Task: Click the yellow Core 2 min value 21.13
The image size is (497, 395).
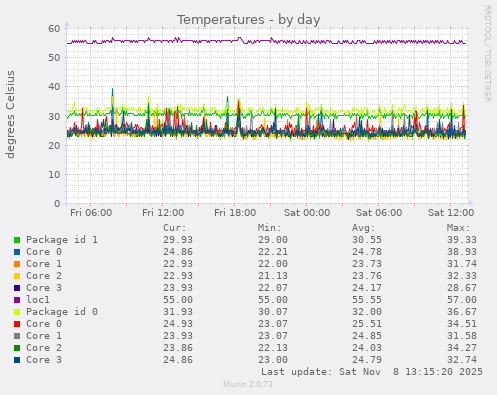Action: coord(273,276)
